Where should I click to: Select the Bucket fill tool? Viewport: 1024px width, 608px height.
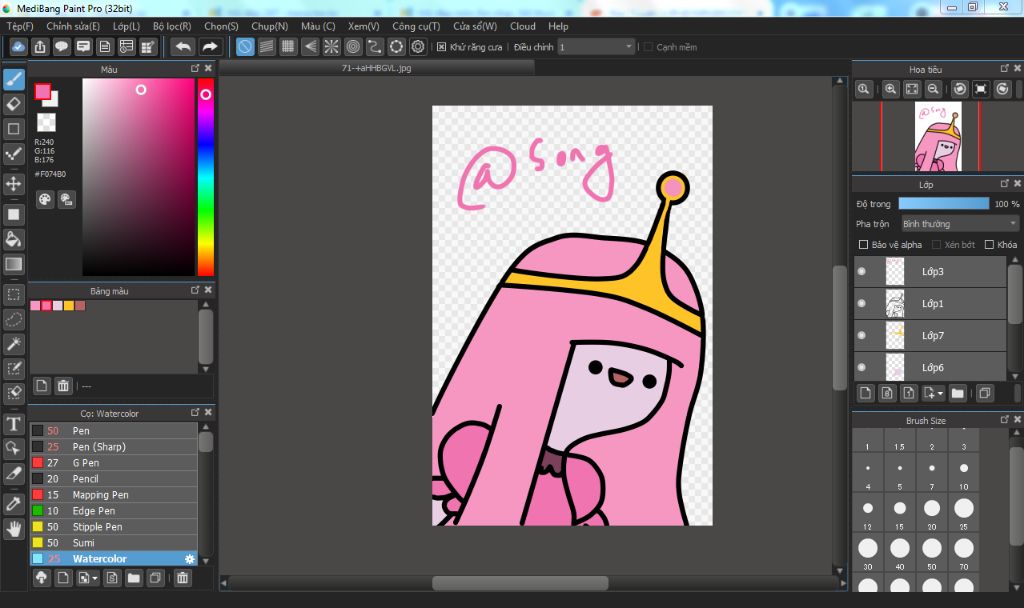(x=14, y=239)
